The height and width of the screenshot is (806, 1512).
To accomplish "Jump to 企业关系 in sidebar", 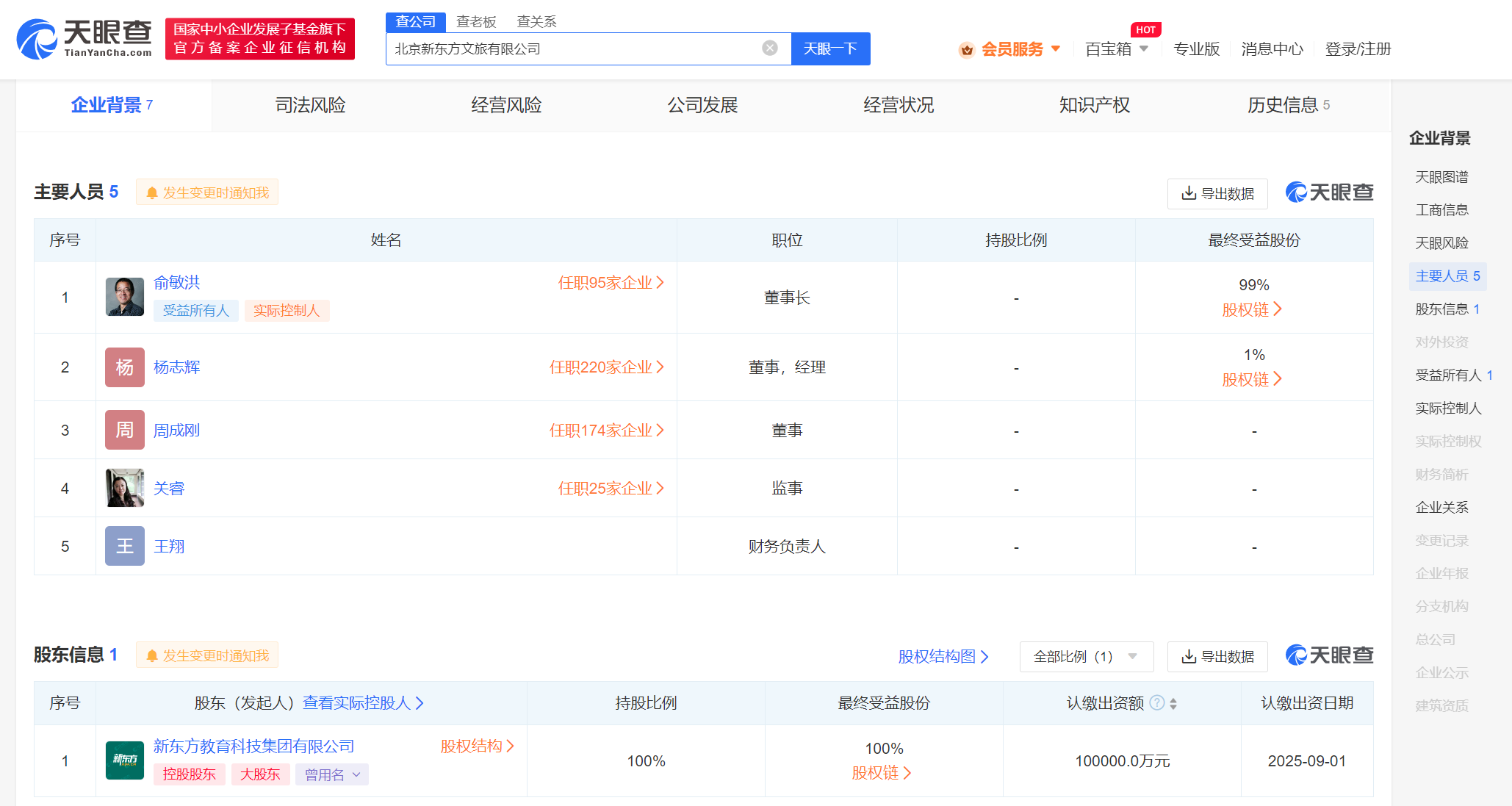I will 1441,508.
